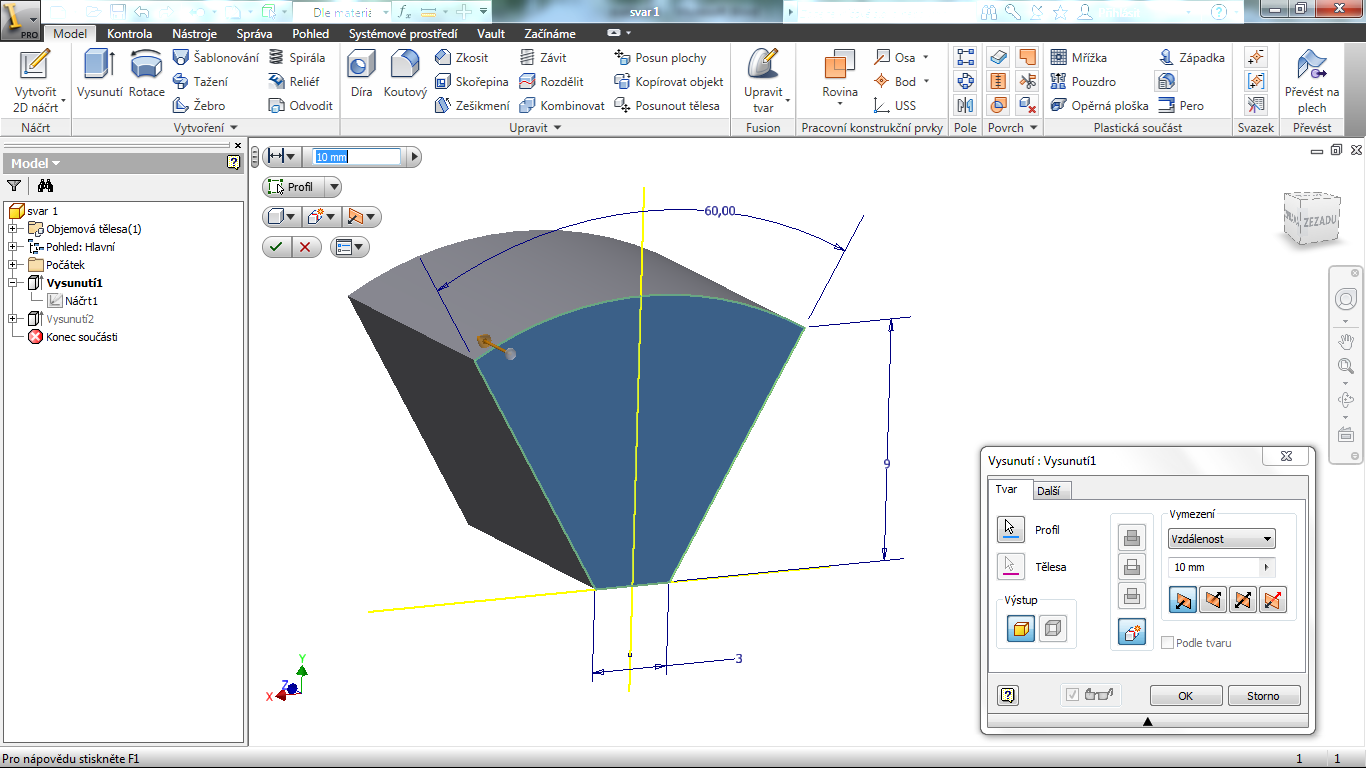Pick the Žebro rib tool
Screen dimensions: 1366x768
[199, 106]
